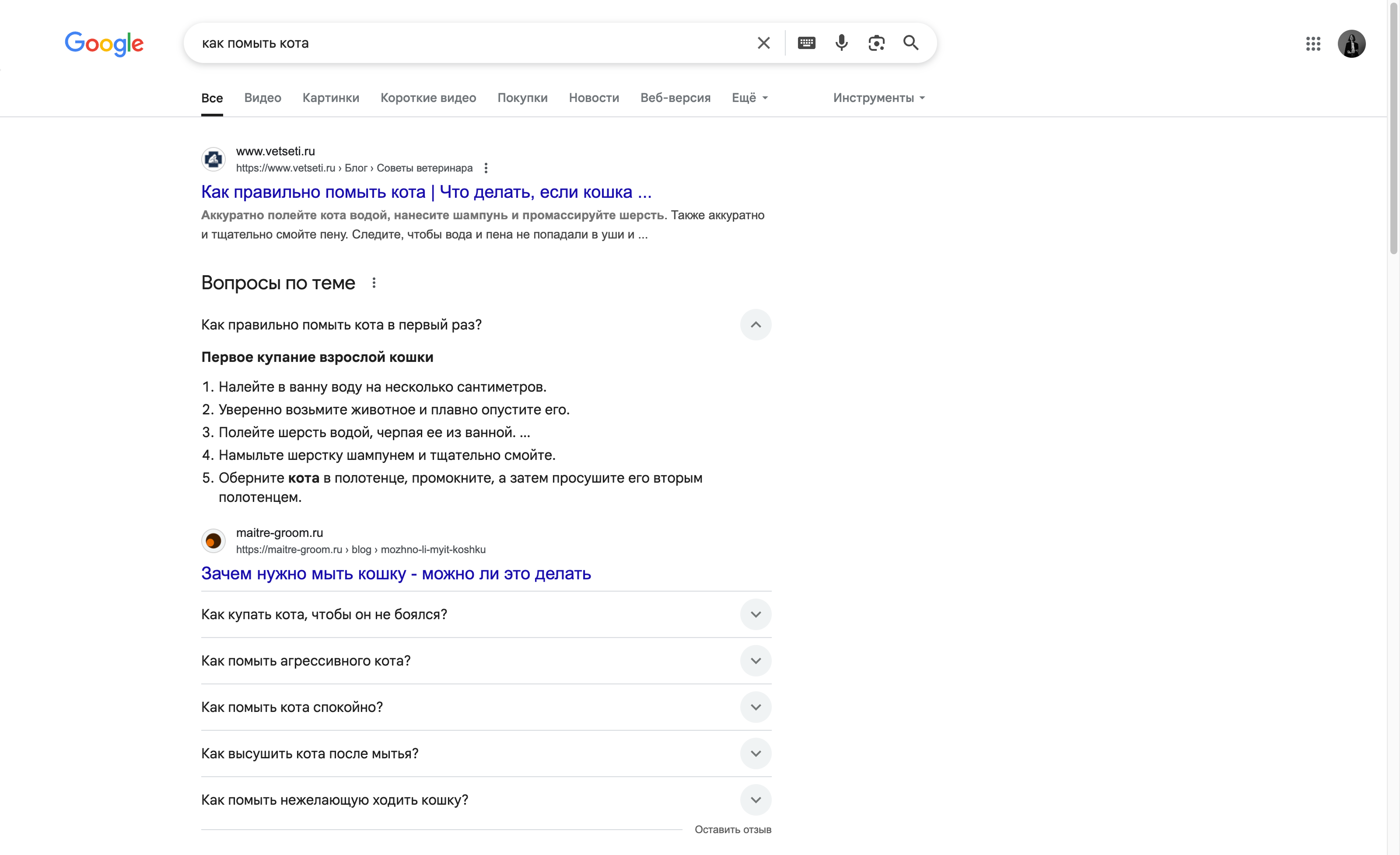This screenshot has width=1400, height=855.
Task: Click step Налейте в ванну воду на несколько сантиметров
Action: click(382, 387)
